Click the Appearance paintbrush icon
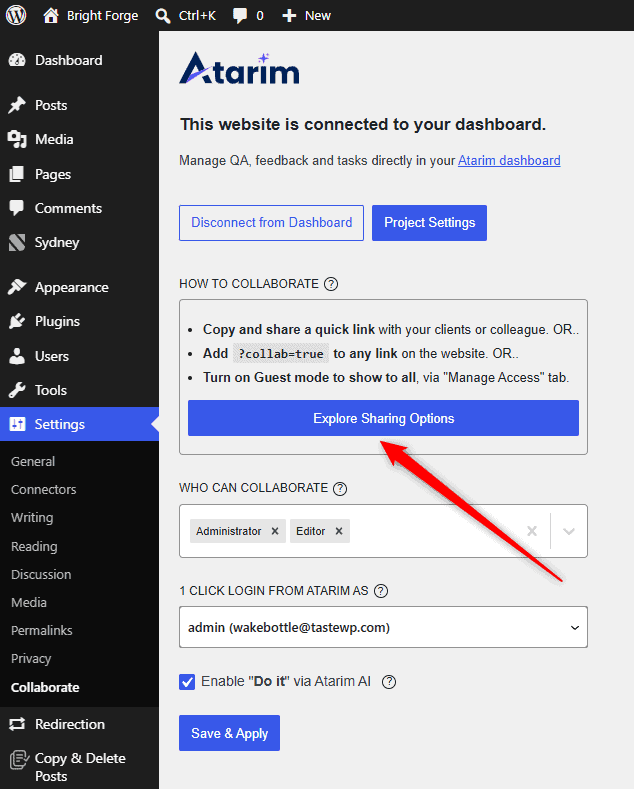The height and width of the screenshot is (789, 634). pyautogui.click(x=17, y=287)
